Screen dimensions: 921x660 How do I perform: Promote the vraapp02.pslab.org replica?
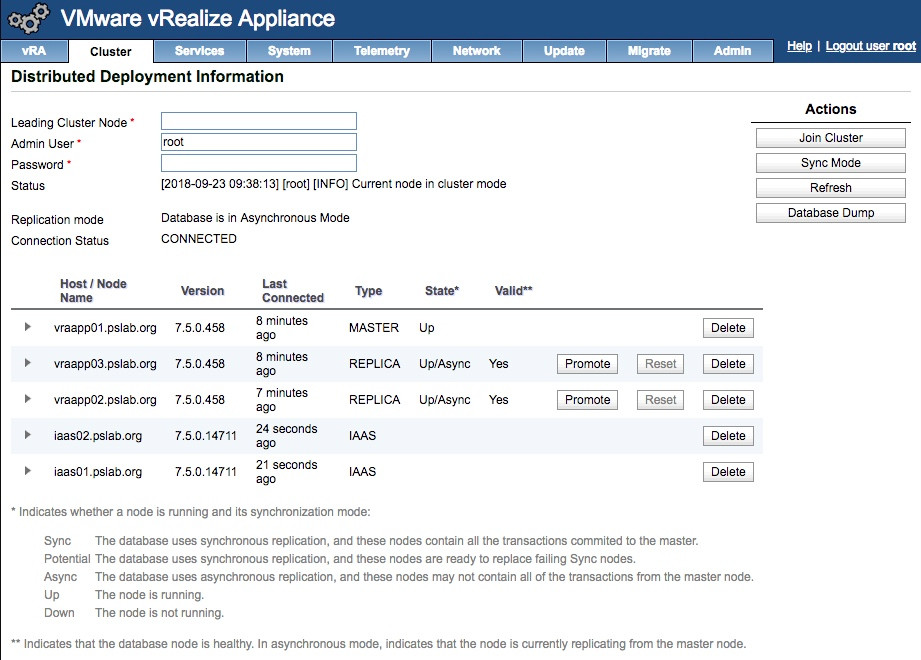[587, 400]
